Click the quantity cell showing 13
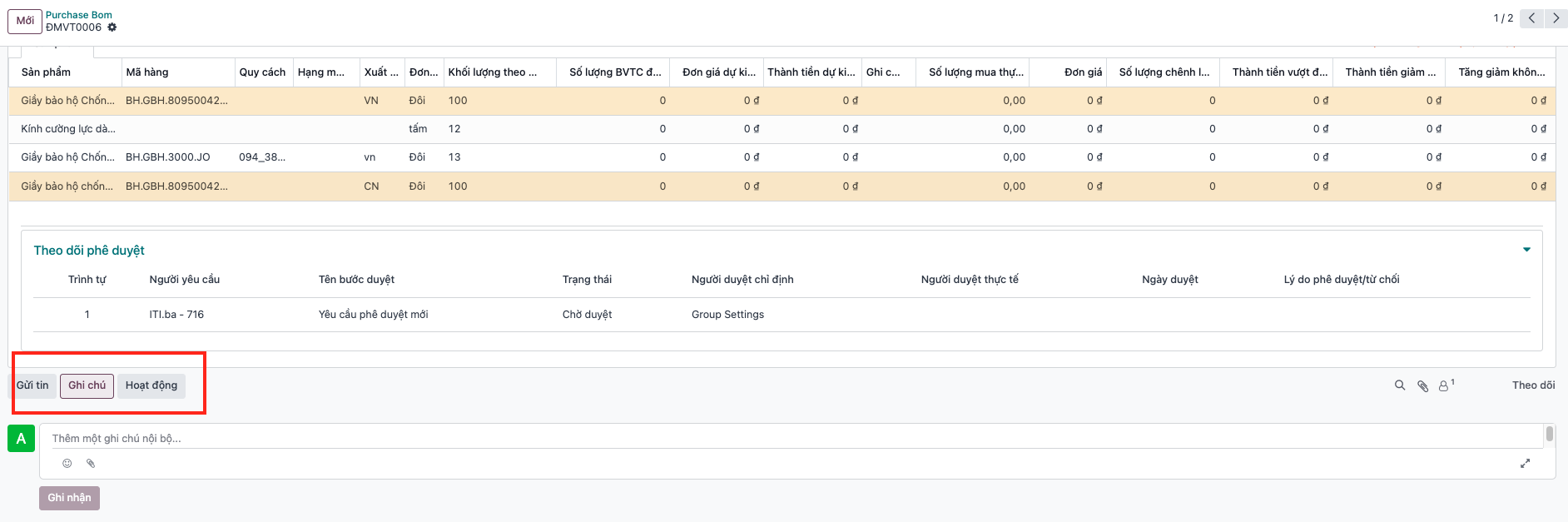The image size is (1568, 522). [454, 157]
